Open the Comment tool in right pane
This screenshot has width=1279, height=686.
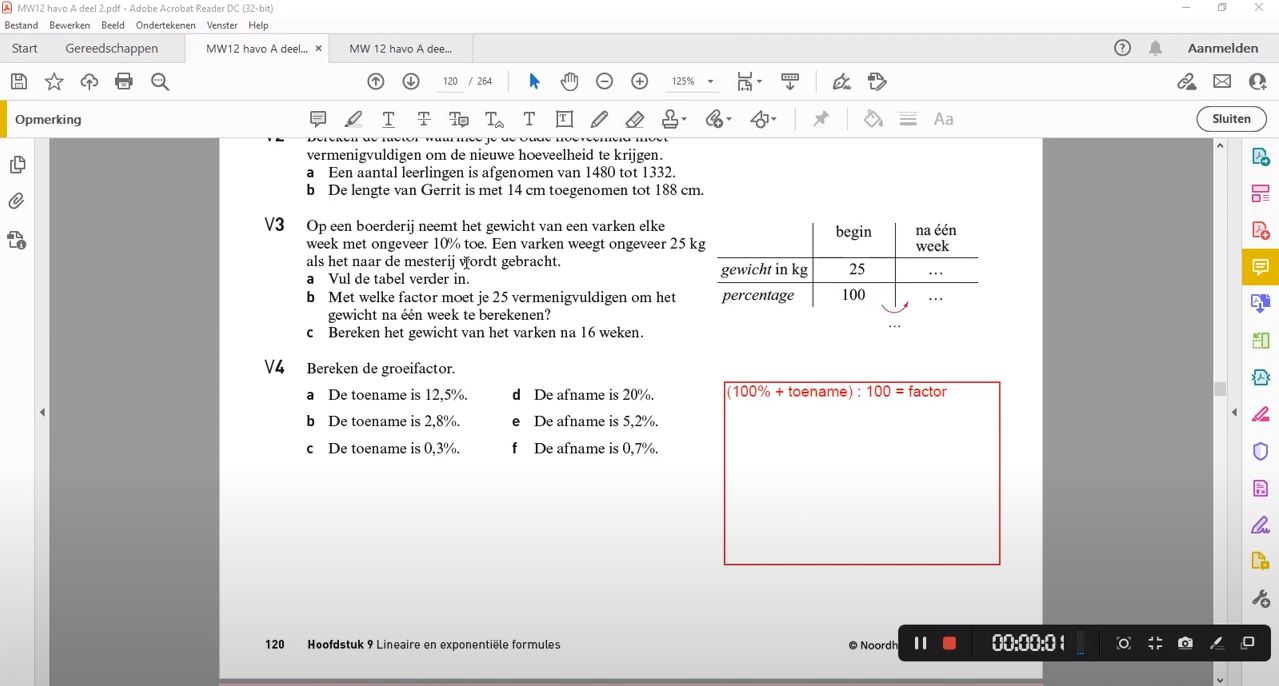(x=1260, y=267)
